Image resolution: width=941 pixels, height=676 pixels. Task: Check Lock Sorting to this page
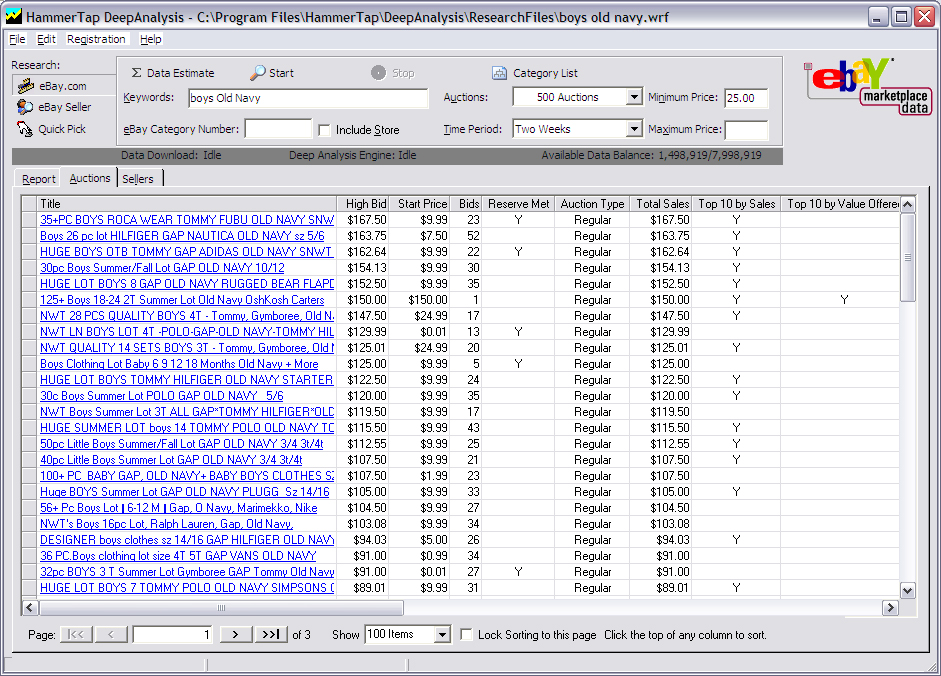(x=466, y=635)
